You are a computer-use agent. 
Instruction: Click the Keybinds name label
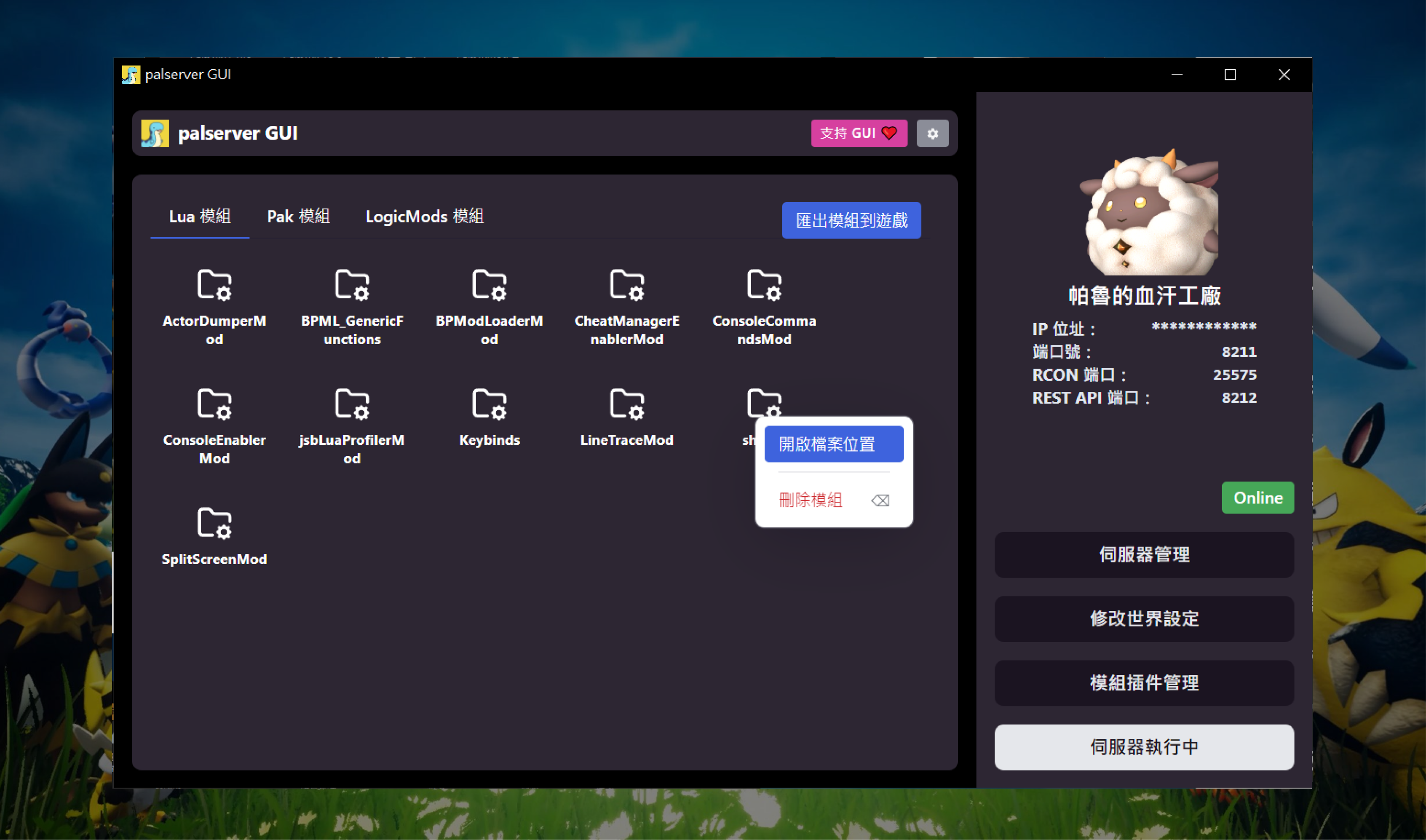tap(490, 440)
